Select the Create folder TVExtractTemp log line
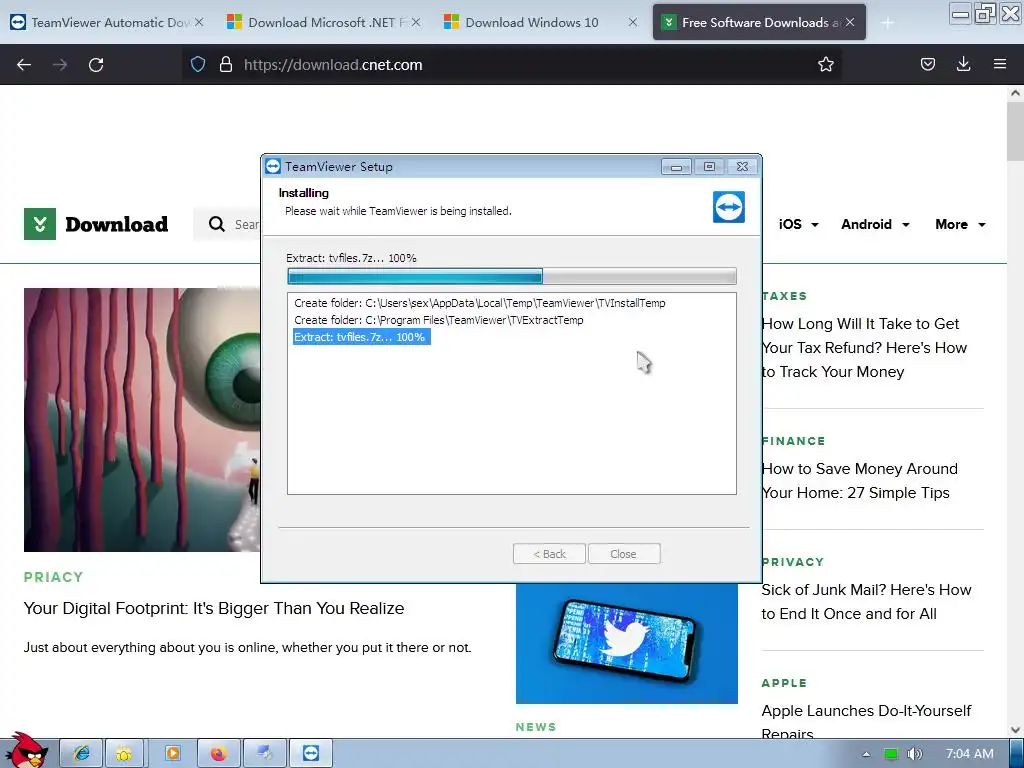The height and width of the screenshot is (768, 1024). (x=439, y=320)
